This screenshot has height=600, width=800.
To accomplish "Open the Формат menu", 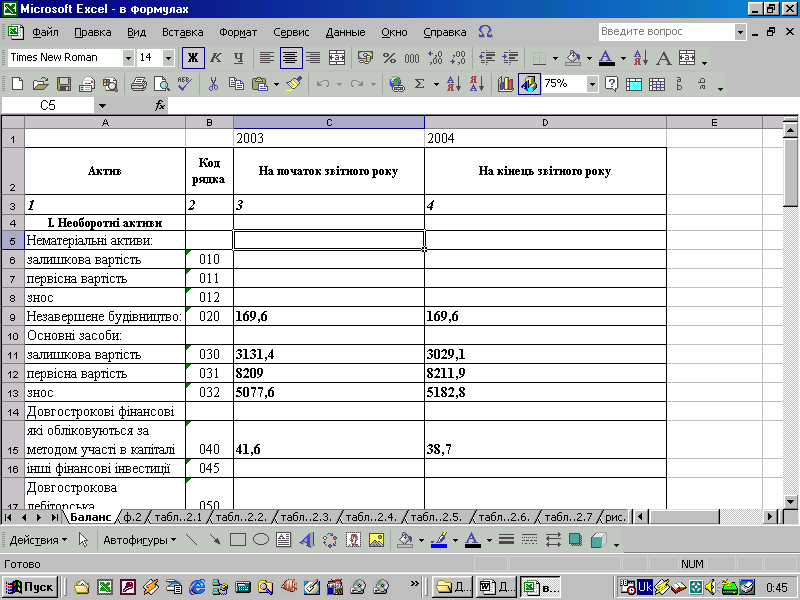I will [x=238, y=32].
